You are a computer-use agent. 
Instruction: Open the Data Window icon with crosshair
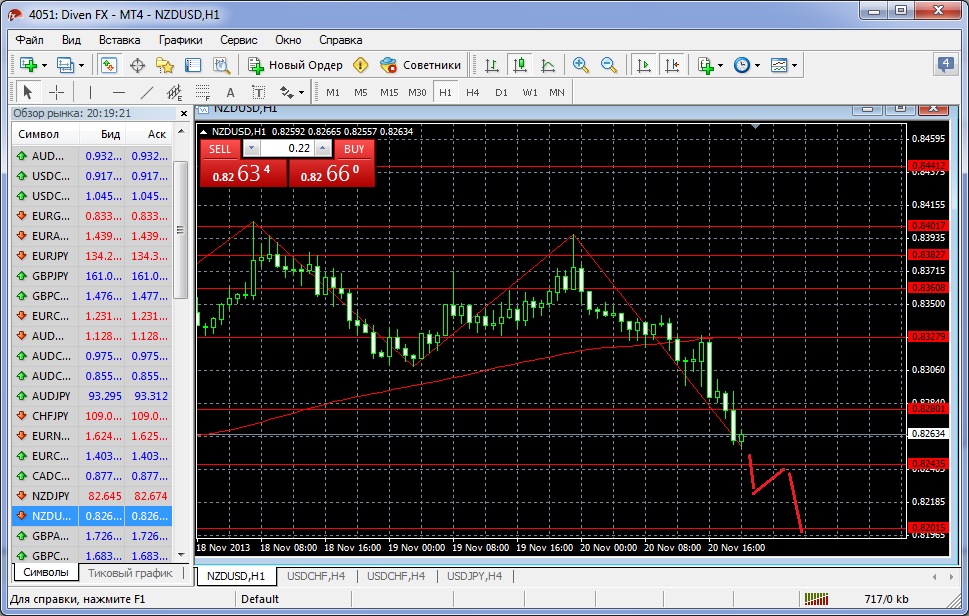[x=137, y=65]
